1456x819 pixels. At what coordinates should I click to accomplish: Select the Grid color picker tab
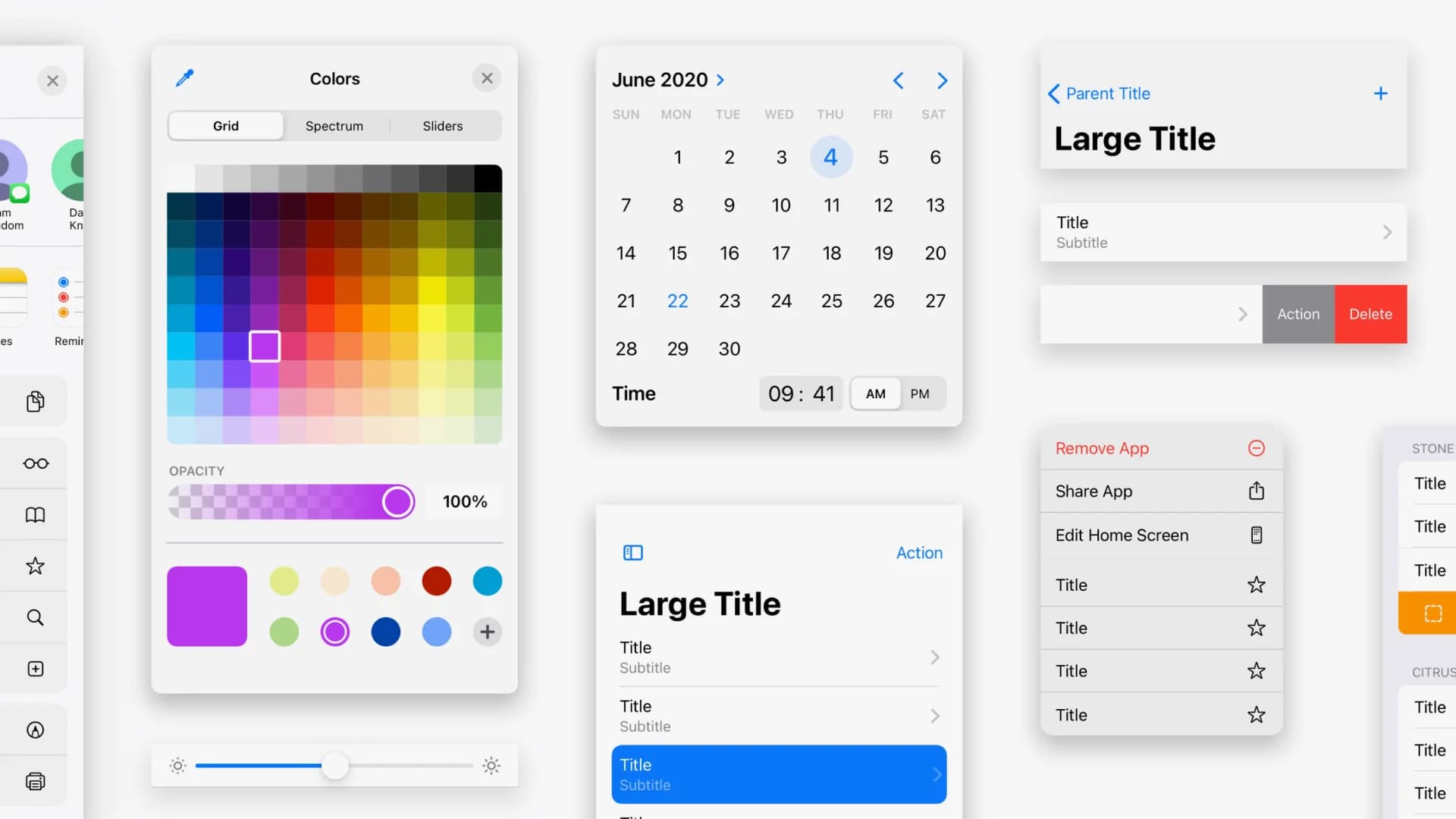225,125
